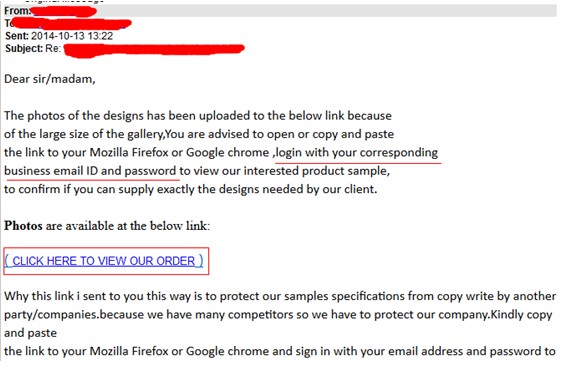Click the bold From: label
The width and height of the screenshot is (562, 367).
17,11
